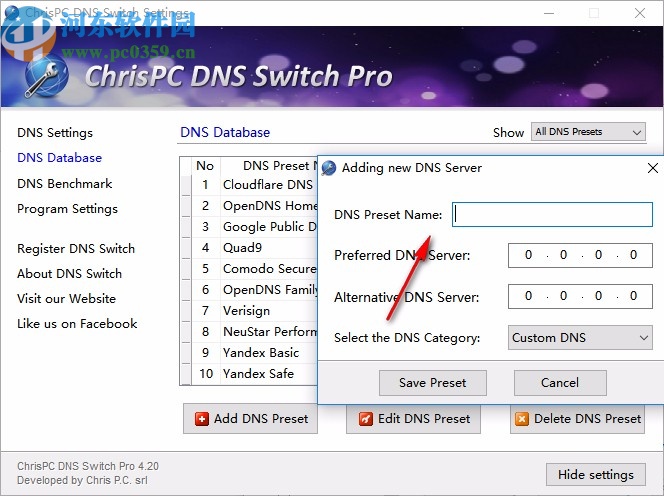Click Visit our Website link

(66, 299)
